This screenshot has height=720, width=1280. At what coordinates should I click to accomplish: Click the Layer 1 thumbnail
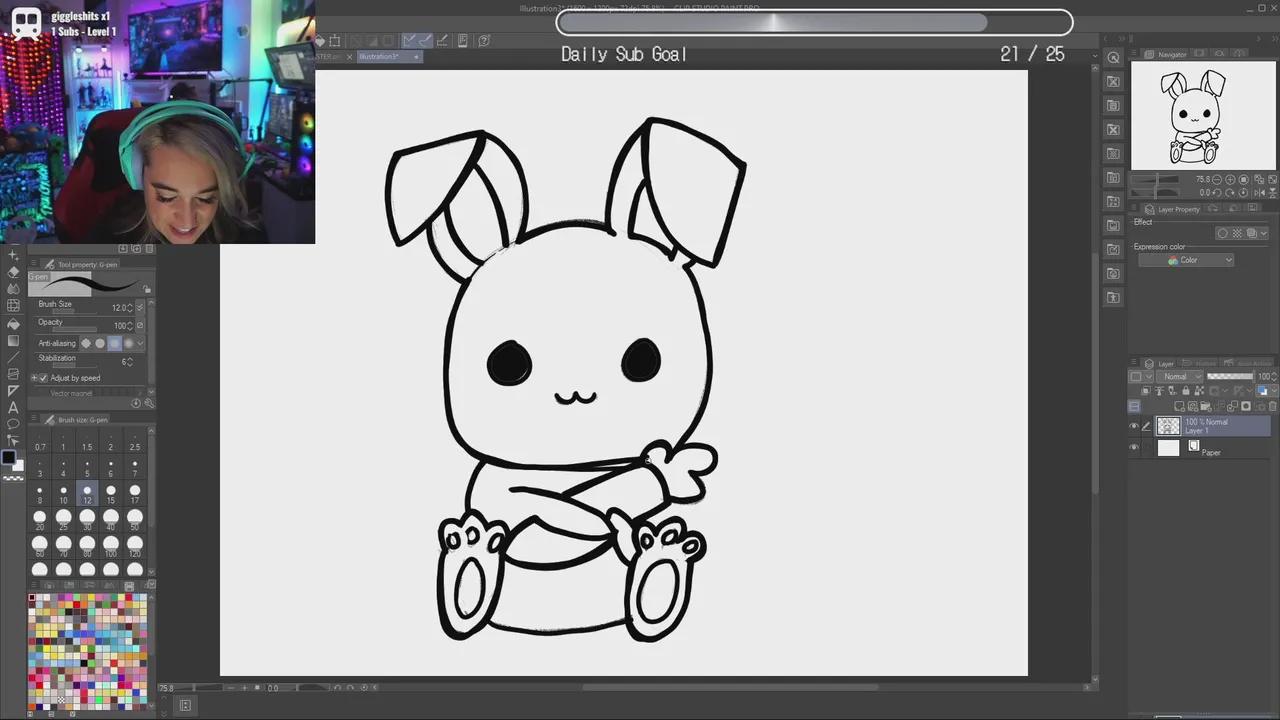pyautogui.click(x=1168, y=426)
